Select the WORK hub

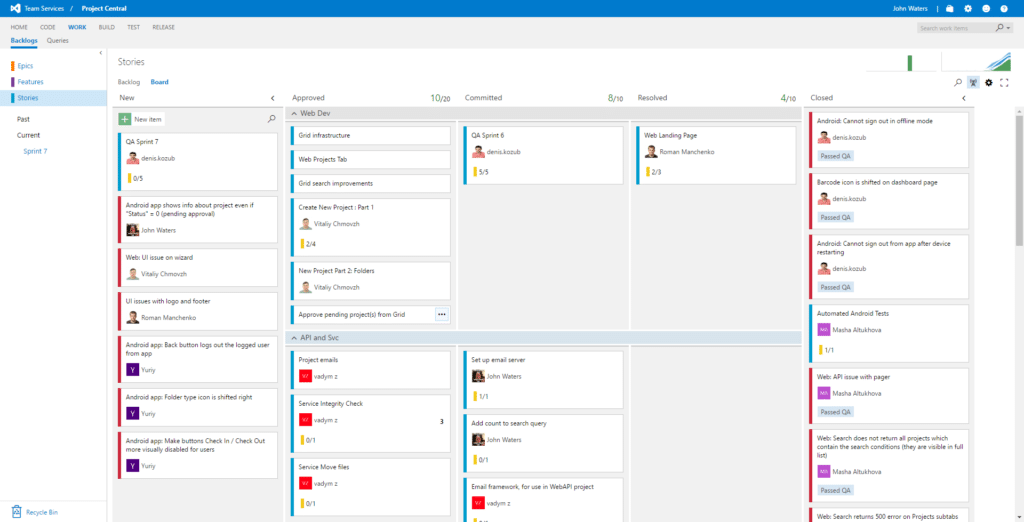click(77, 27)
